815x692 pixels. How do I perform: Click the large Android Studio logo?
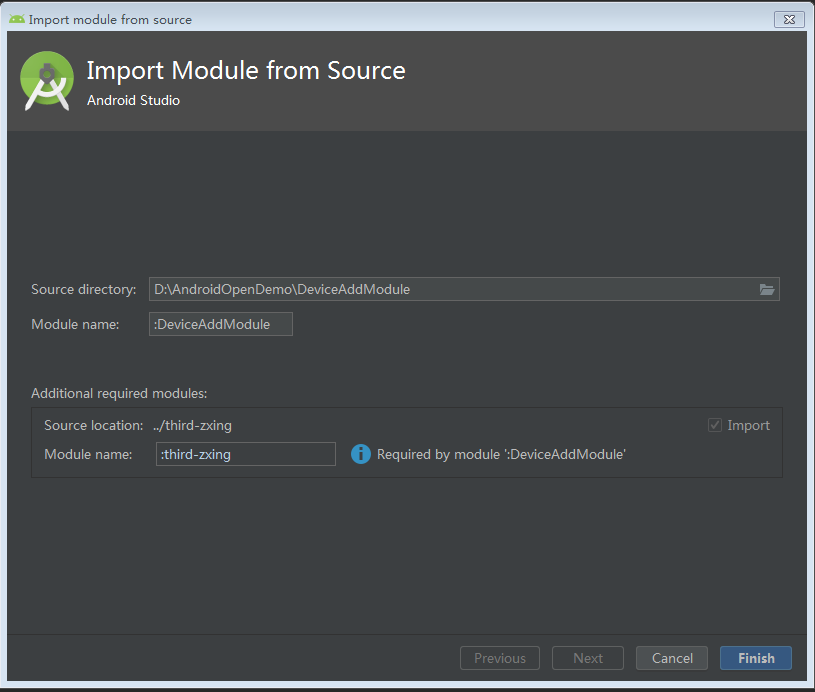(x=47, y=80)
